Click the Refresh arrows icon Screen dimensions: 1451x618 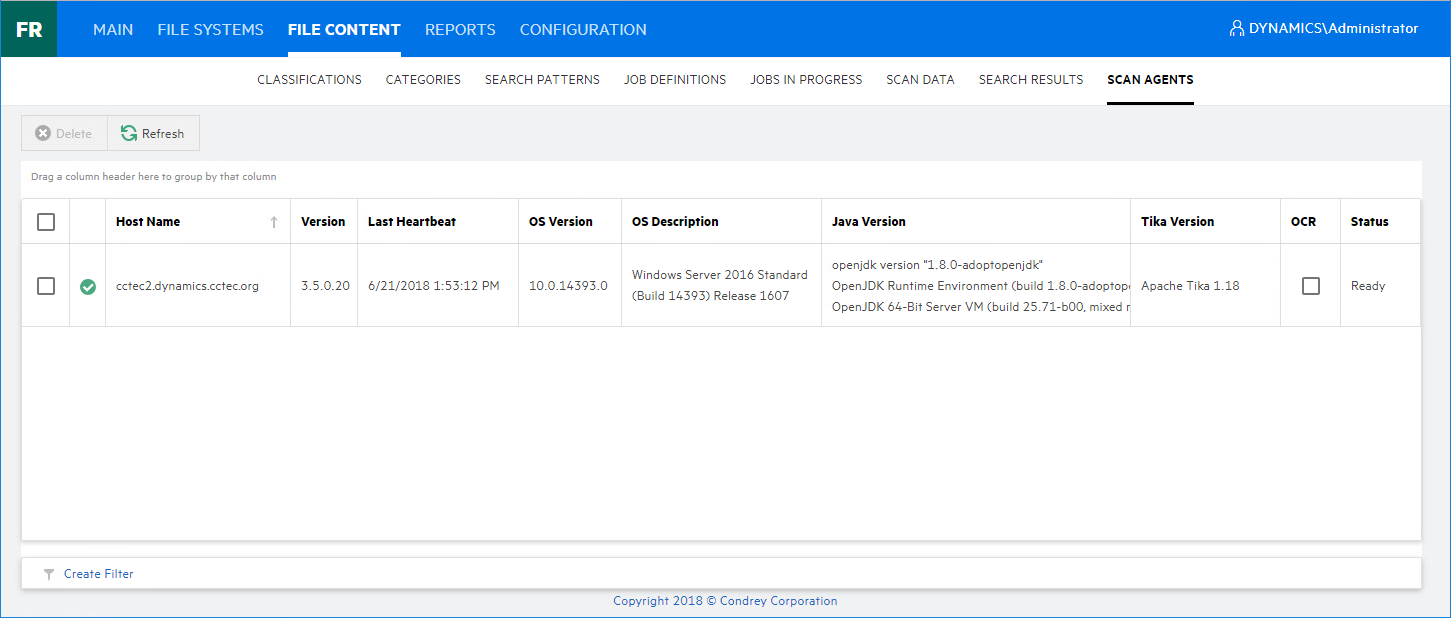tap(129, 133)
